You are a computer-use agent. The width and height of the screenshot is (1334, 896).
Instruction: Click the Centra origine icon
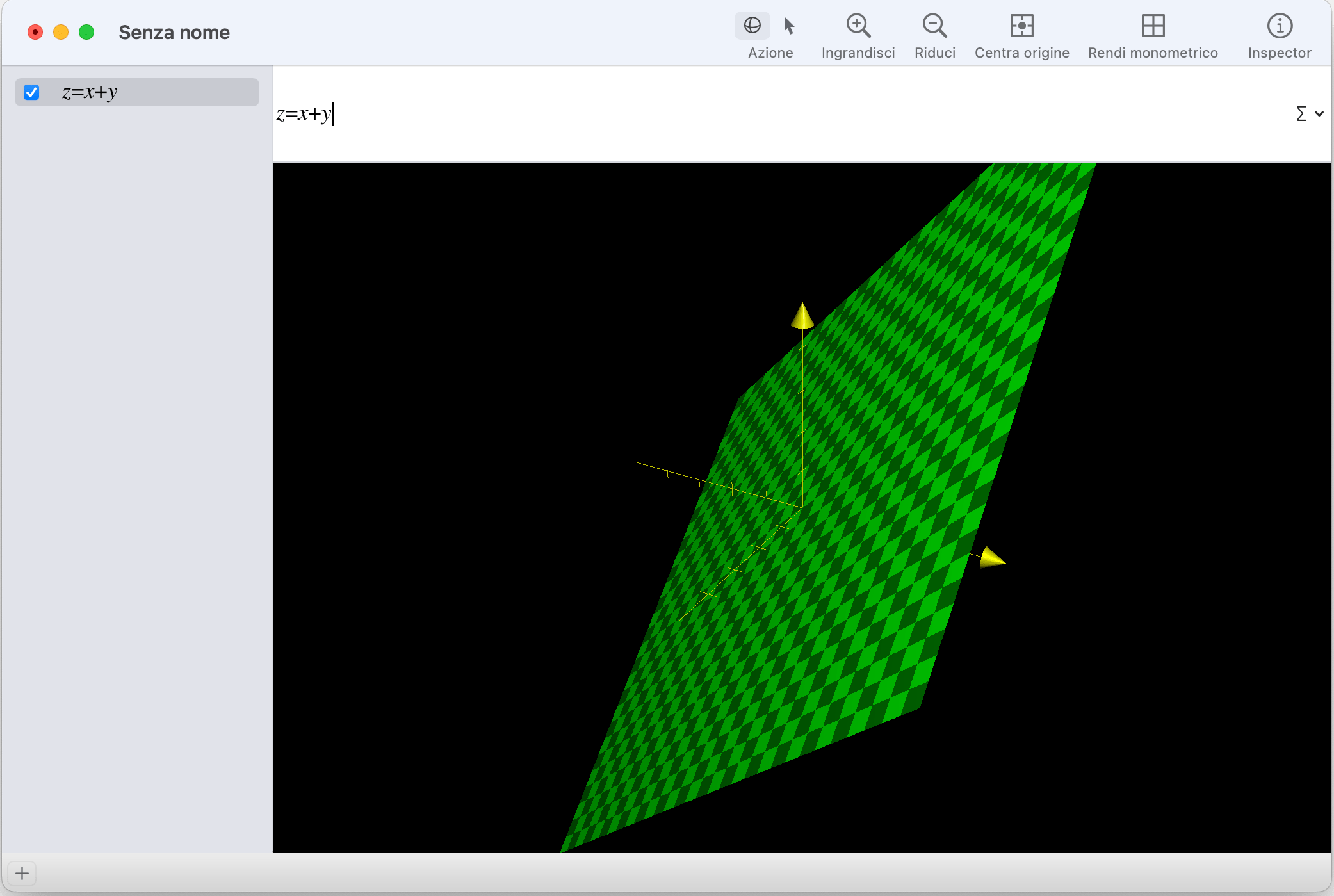pos(1021,26)
